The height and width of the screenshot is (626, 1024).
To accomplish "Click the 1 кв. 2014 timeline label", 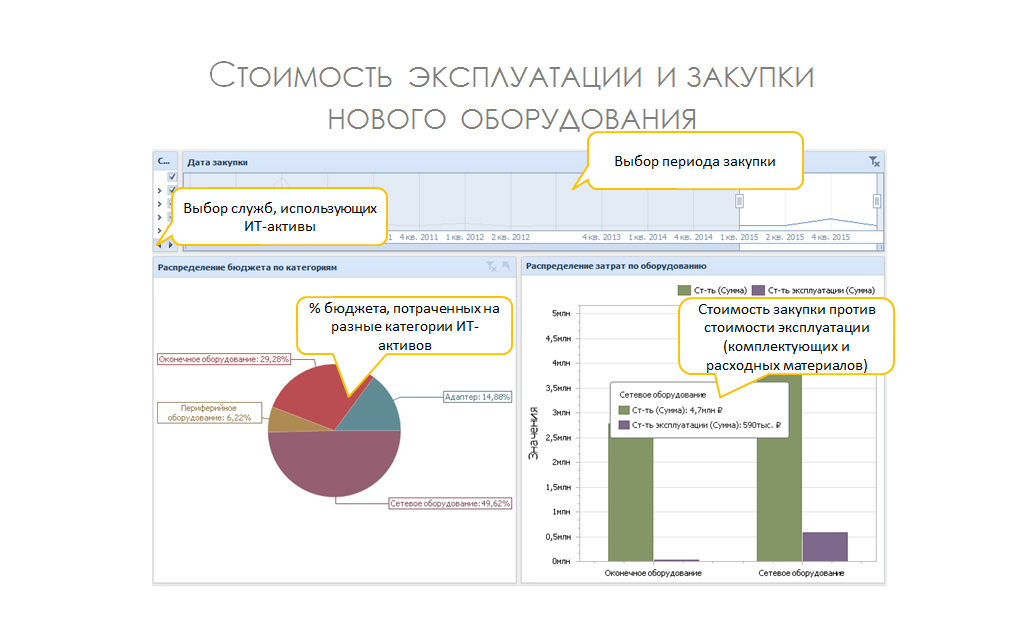I will pos(648,238).
